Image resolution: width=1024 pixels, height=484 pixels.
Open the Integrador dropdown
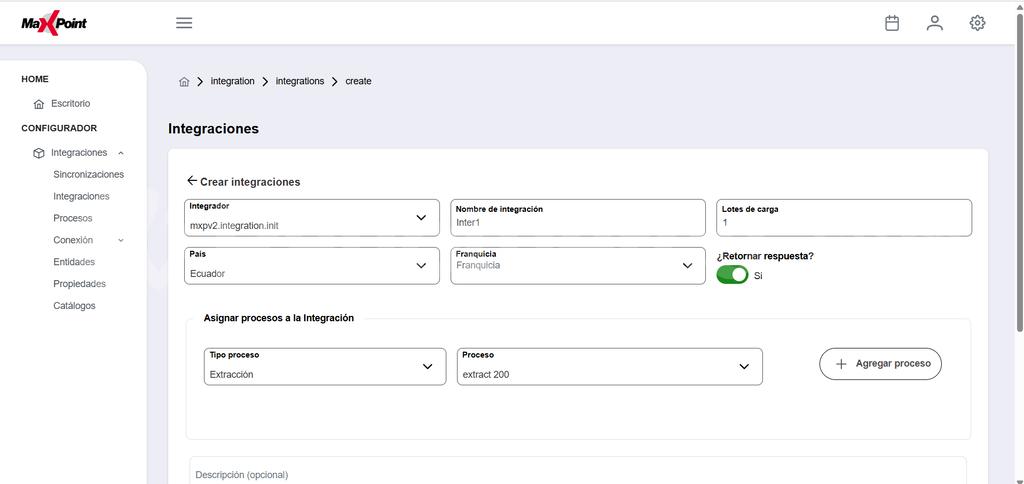click(x=312, y=218)
